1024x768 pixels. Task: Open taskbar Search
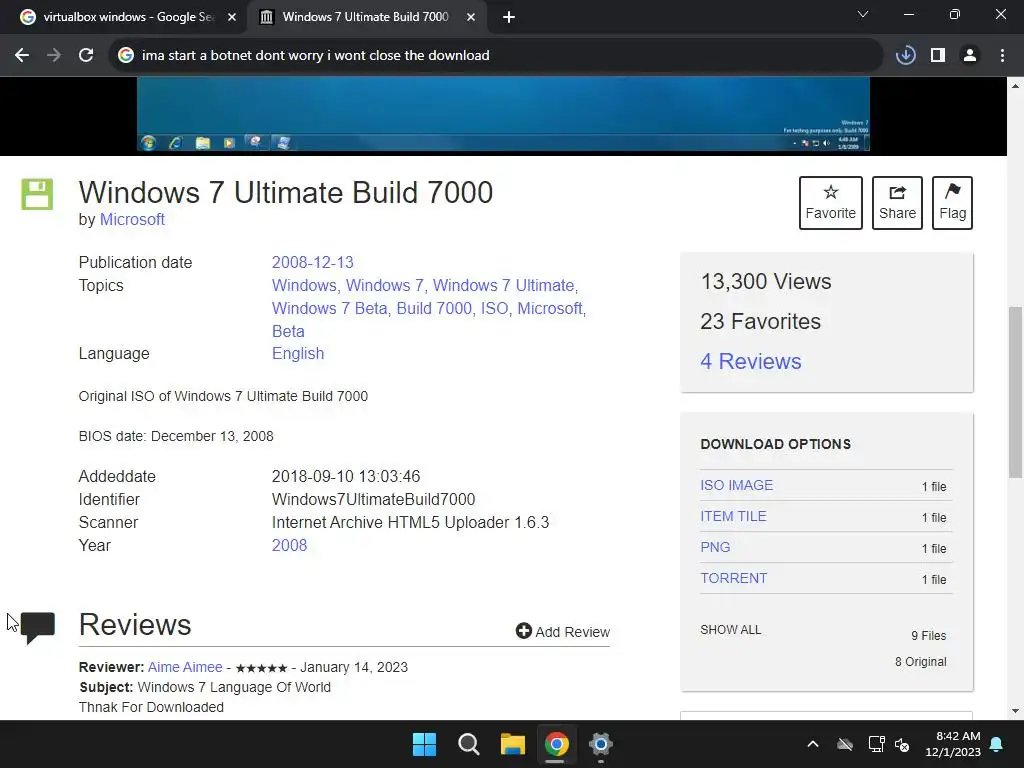pos(468,744)
